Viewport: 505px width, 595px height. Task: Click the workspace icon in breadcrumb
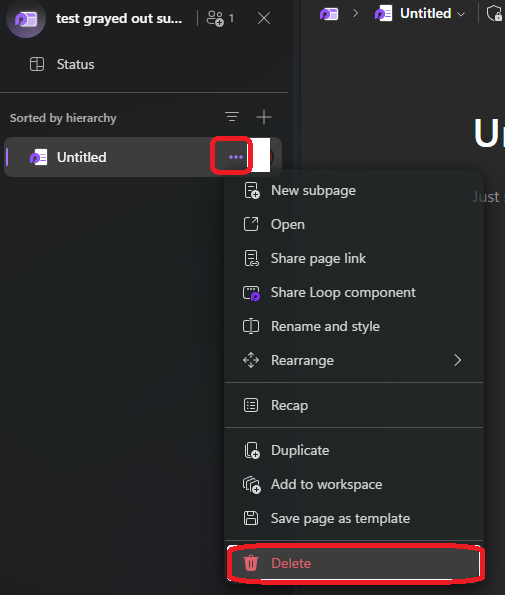[329, 14]
